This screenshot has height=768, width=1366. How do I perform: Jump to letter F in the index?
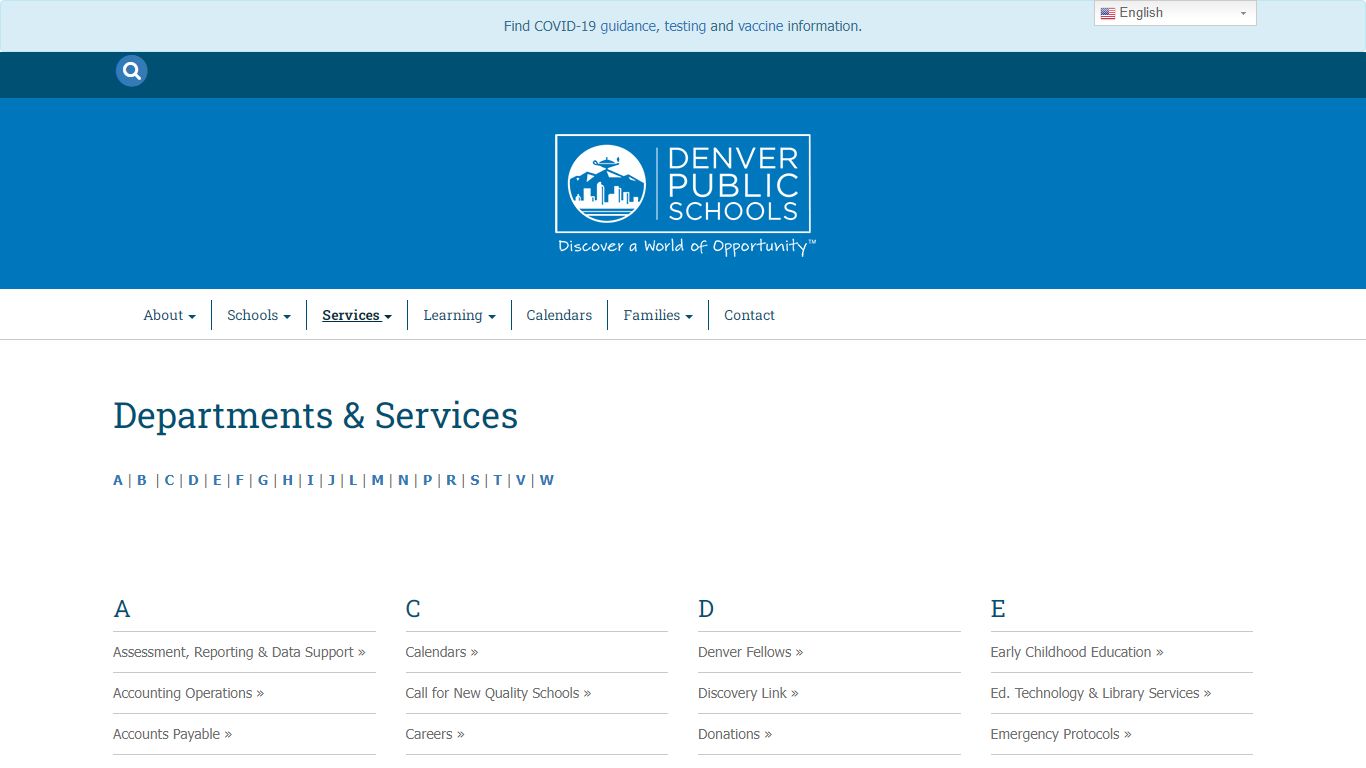(239, 480)
